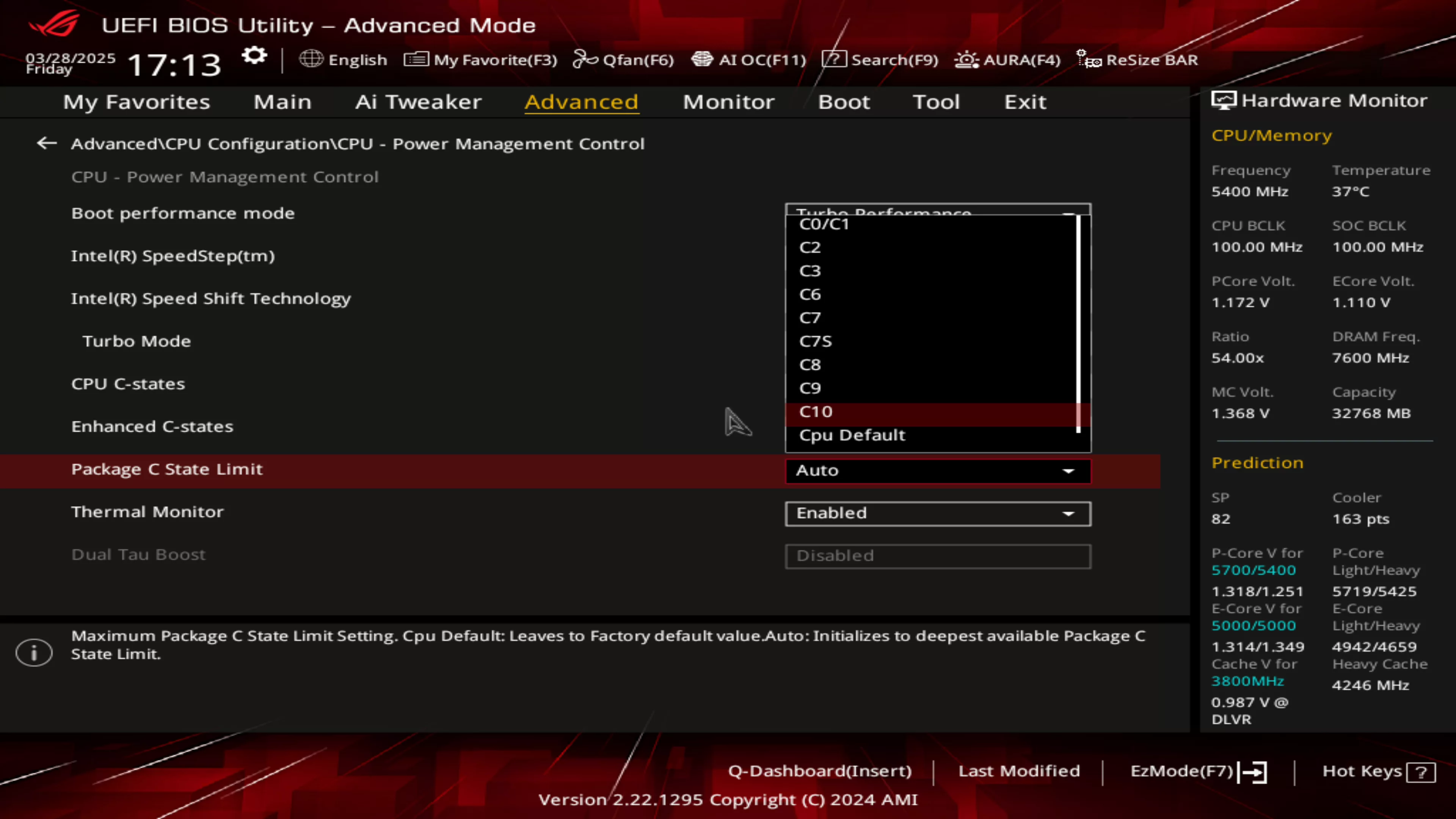Click the 17:13 clock display
Image resolution: width=1456 pixels, height=819 pixels.
click(x=174, y=64)
